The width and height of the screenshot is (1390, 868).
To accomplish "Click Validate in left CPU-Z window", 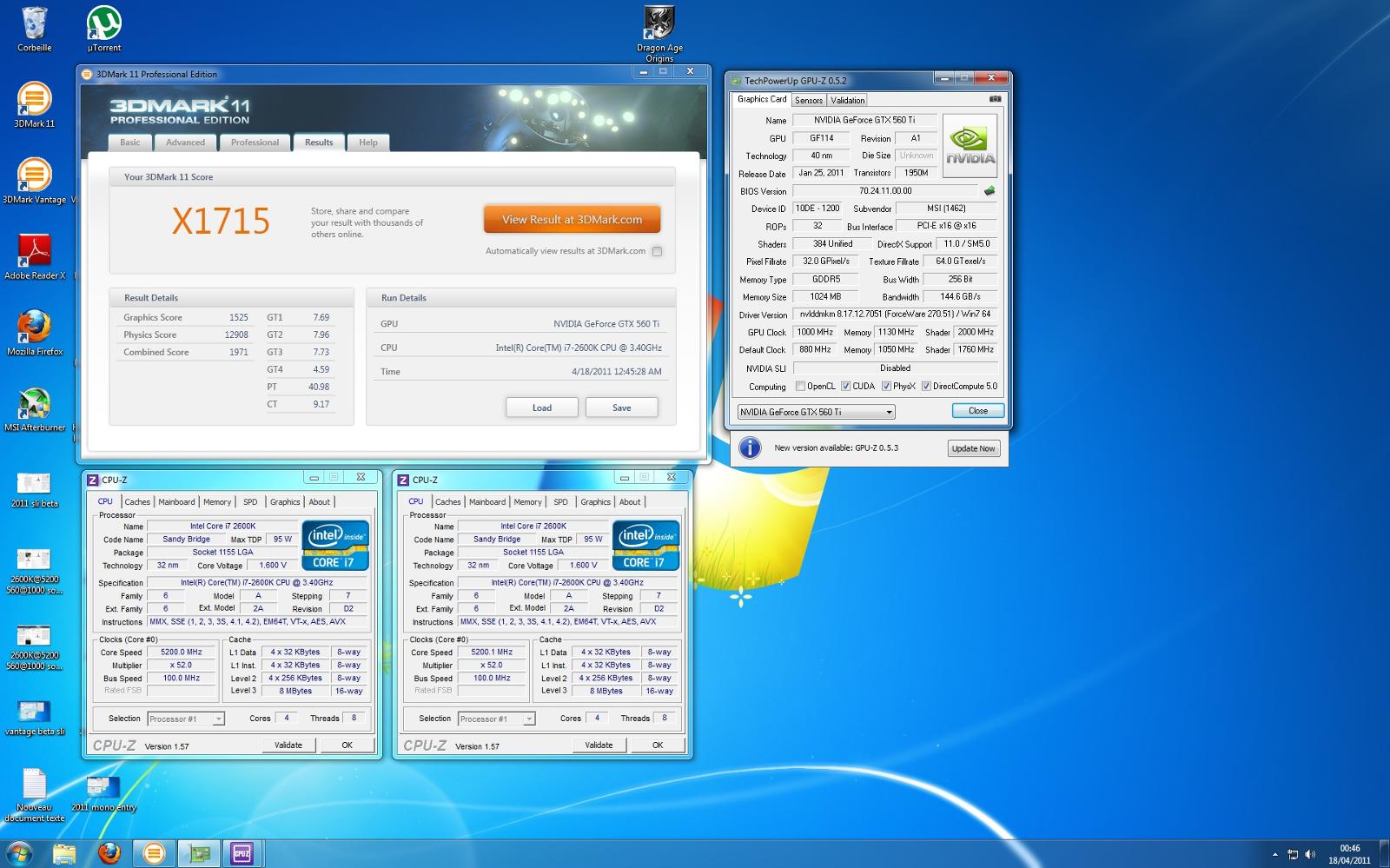I will [288, 745].
